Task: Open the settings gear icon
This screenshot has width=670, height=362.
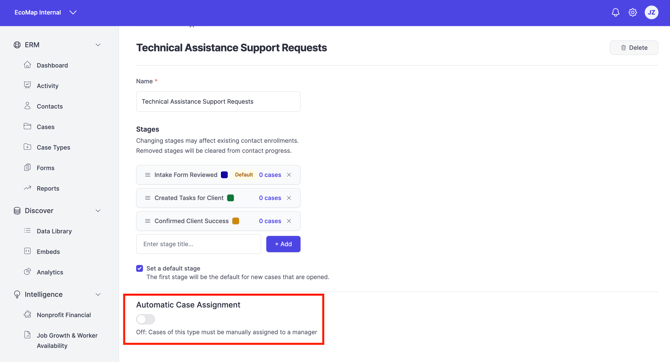Action: 633,12
